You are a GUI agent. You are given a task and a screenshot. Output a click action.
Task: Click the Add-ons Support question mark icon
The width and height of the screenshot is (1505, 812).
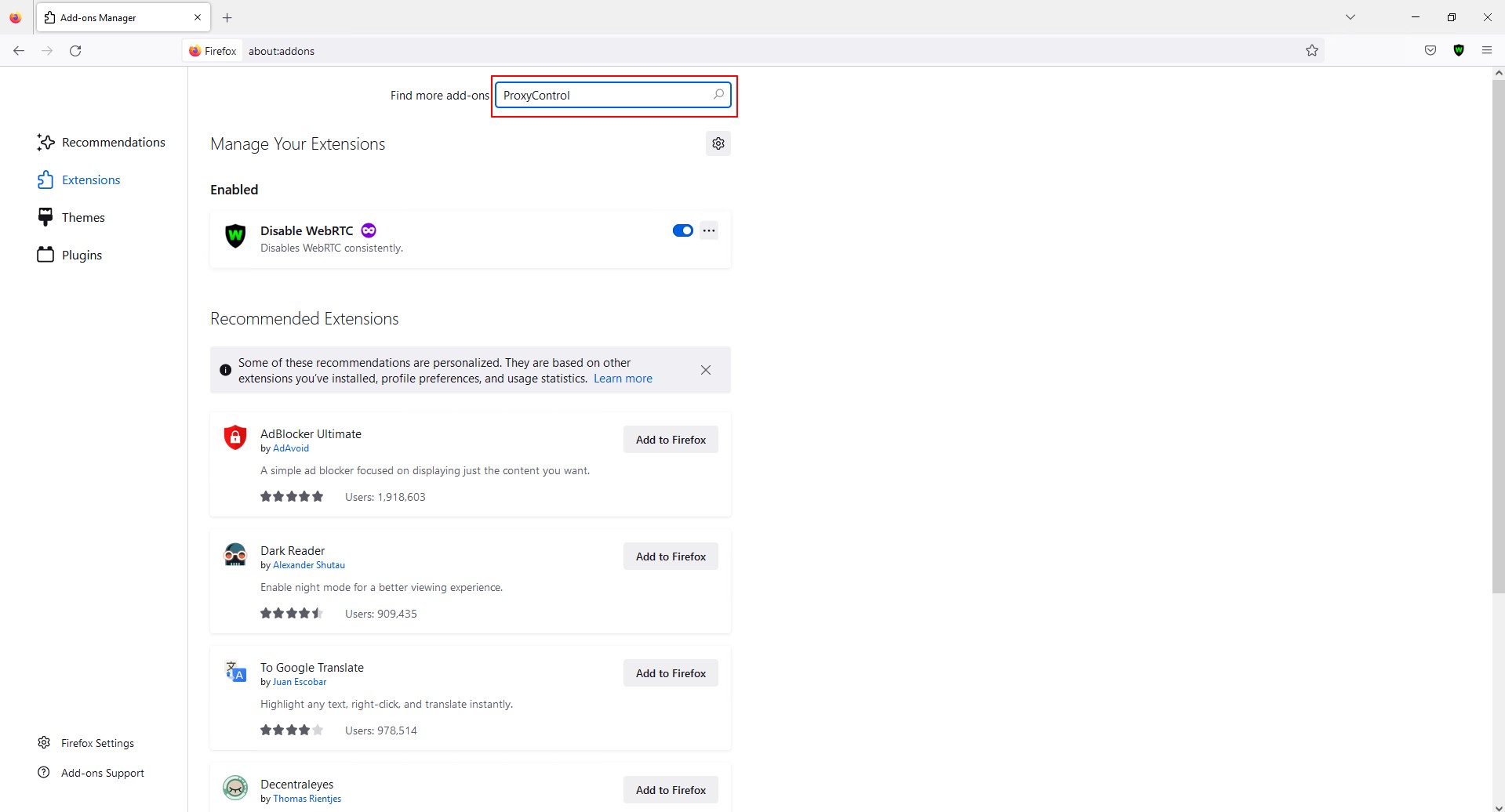pos(44,772)
